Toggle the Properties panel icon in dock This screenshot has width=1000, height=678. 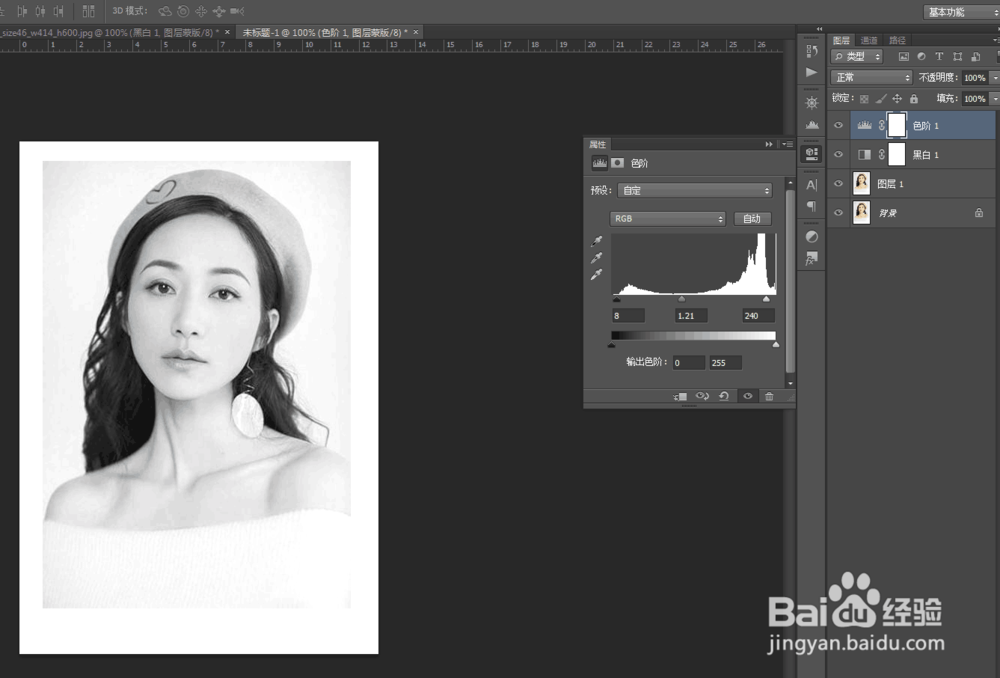point(811,154)
